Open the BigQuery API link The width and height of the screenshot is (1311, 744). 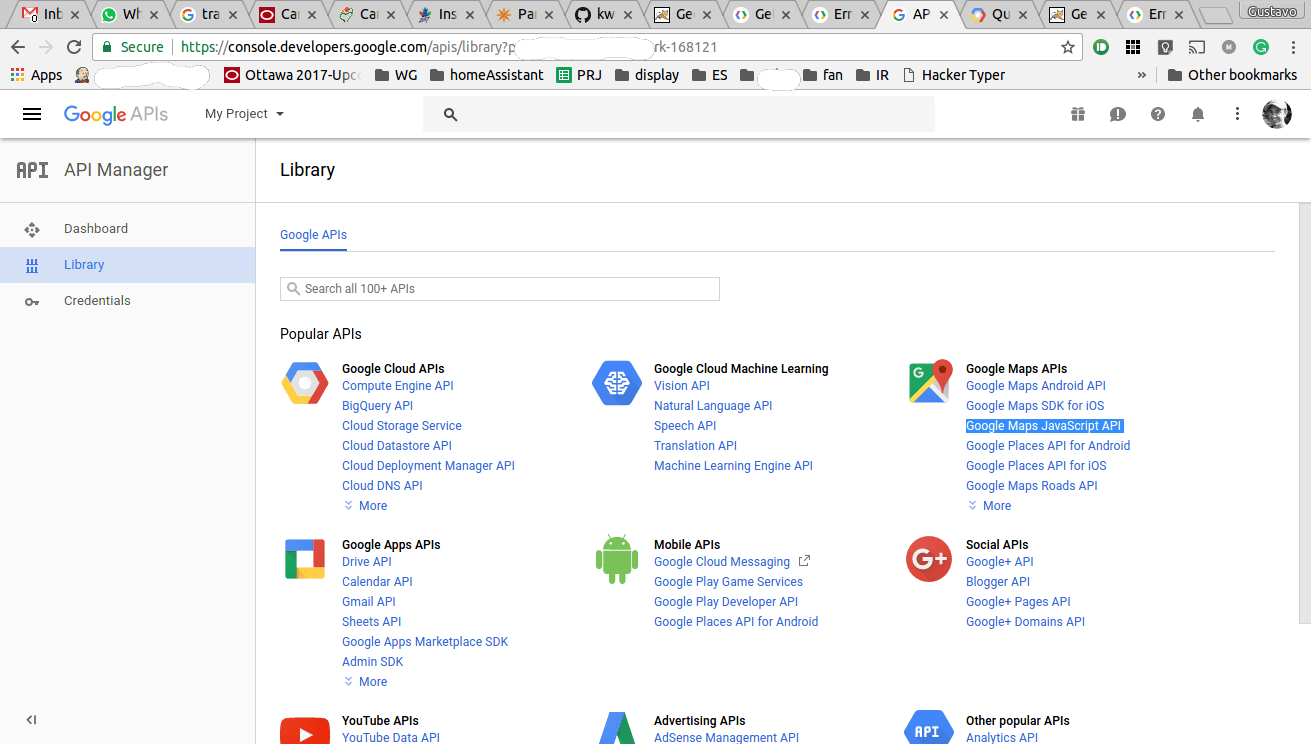pos(377,406)
